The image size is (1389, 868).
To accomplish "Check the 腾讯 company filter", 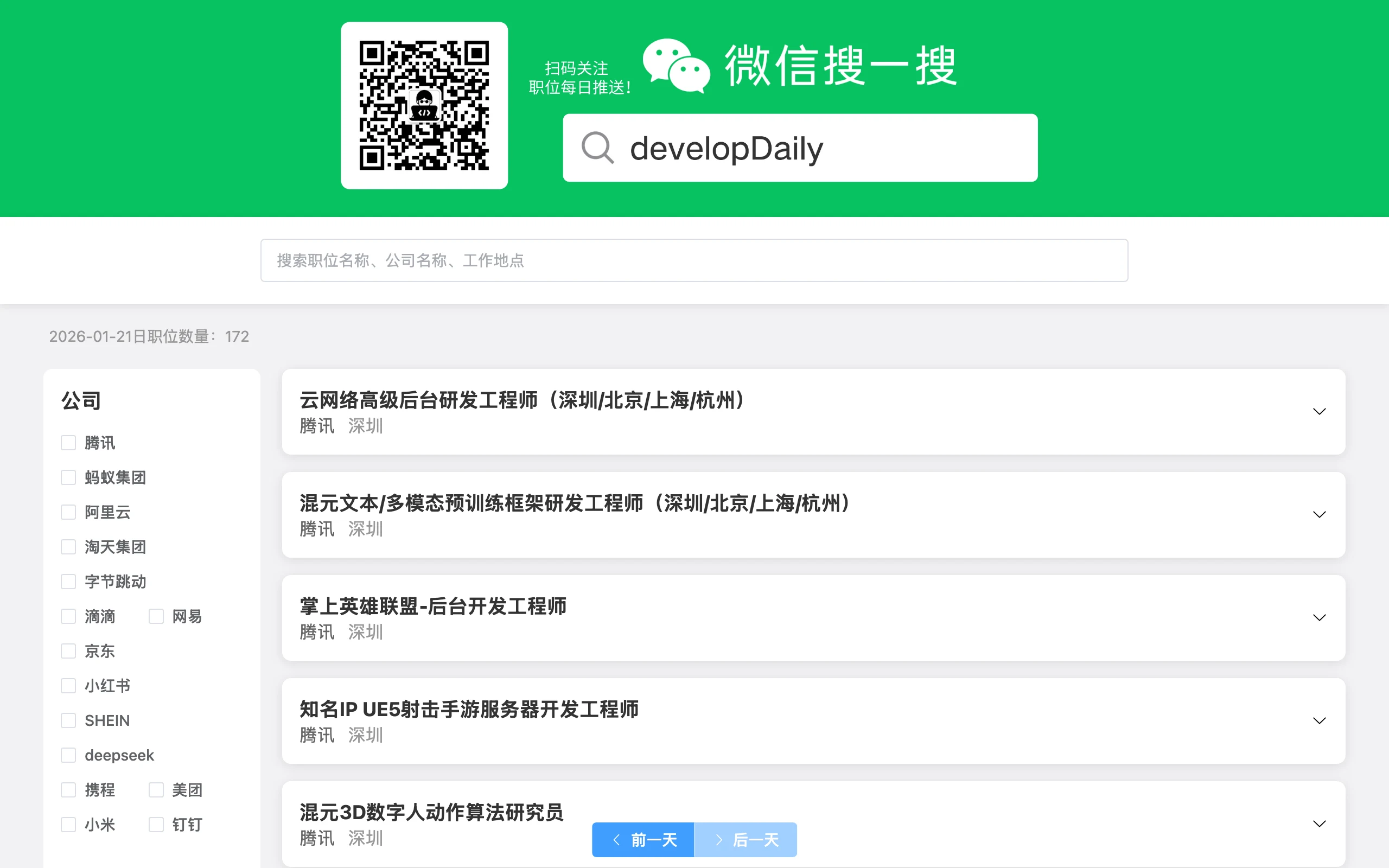I will pyautogui.click(x=68, y=443).
